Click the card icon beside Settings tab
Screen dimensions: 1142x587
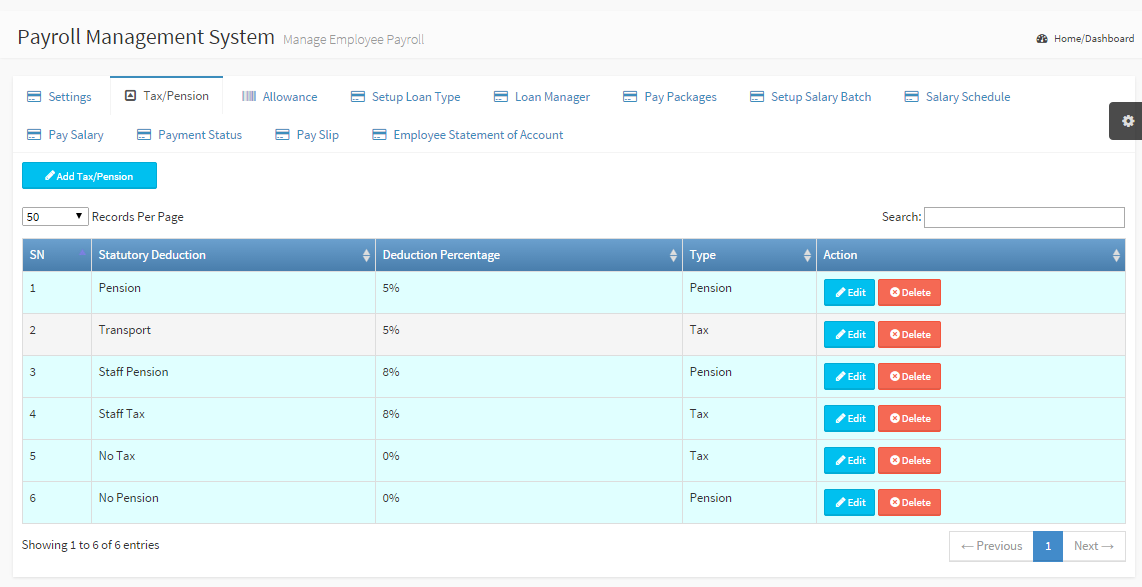coord(34,97)
